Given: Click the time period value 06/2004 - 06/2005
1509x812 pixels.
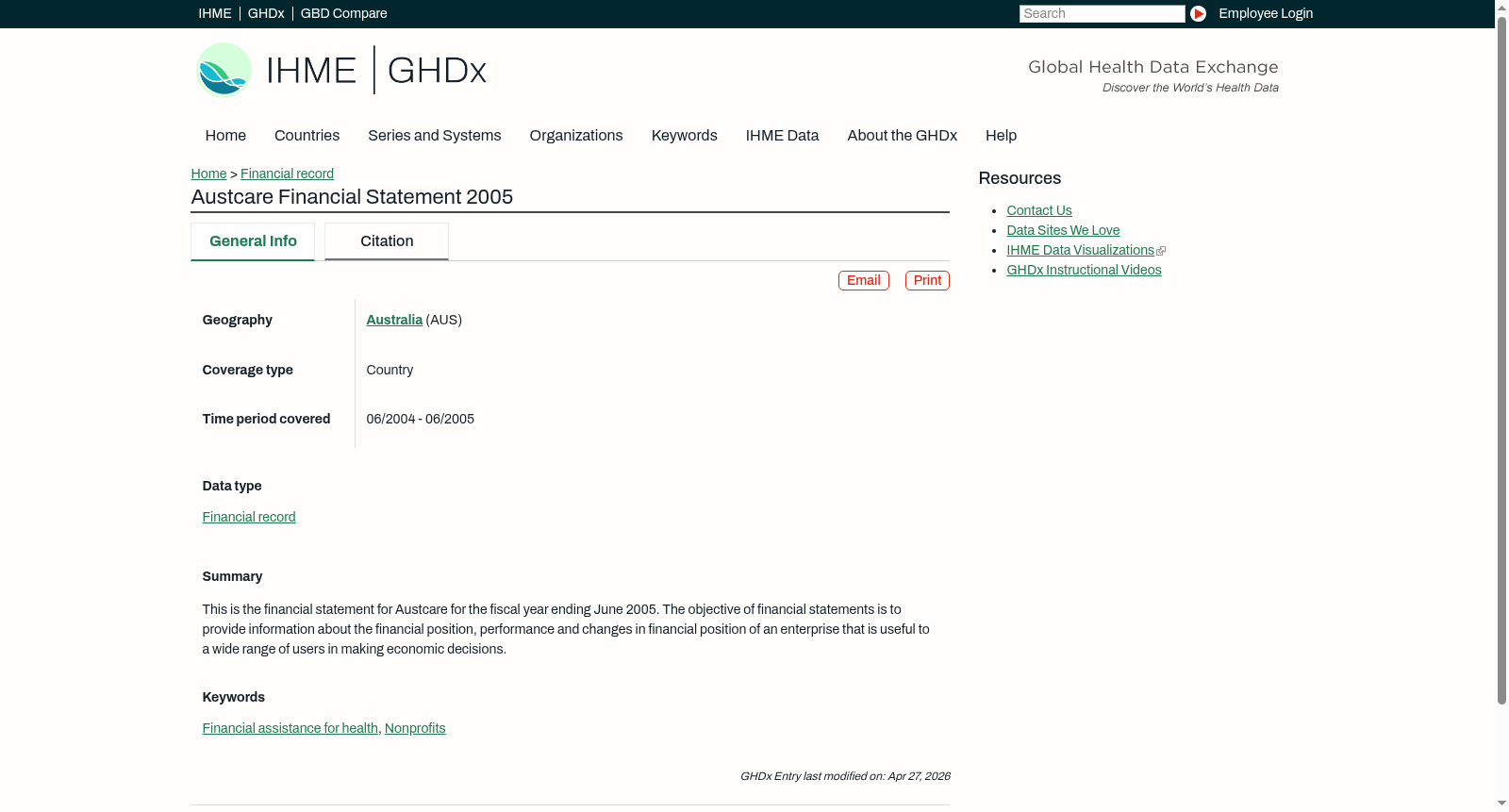Looking at the screenshot, I should click(420, 419).
